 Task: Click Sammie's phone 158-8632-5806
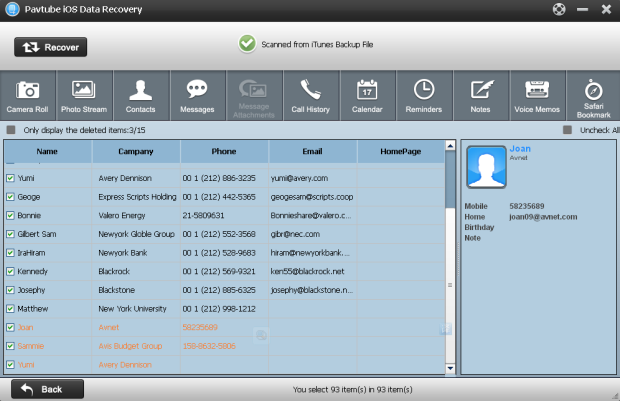(209, 346)
